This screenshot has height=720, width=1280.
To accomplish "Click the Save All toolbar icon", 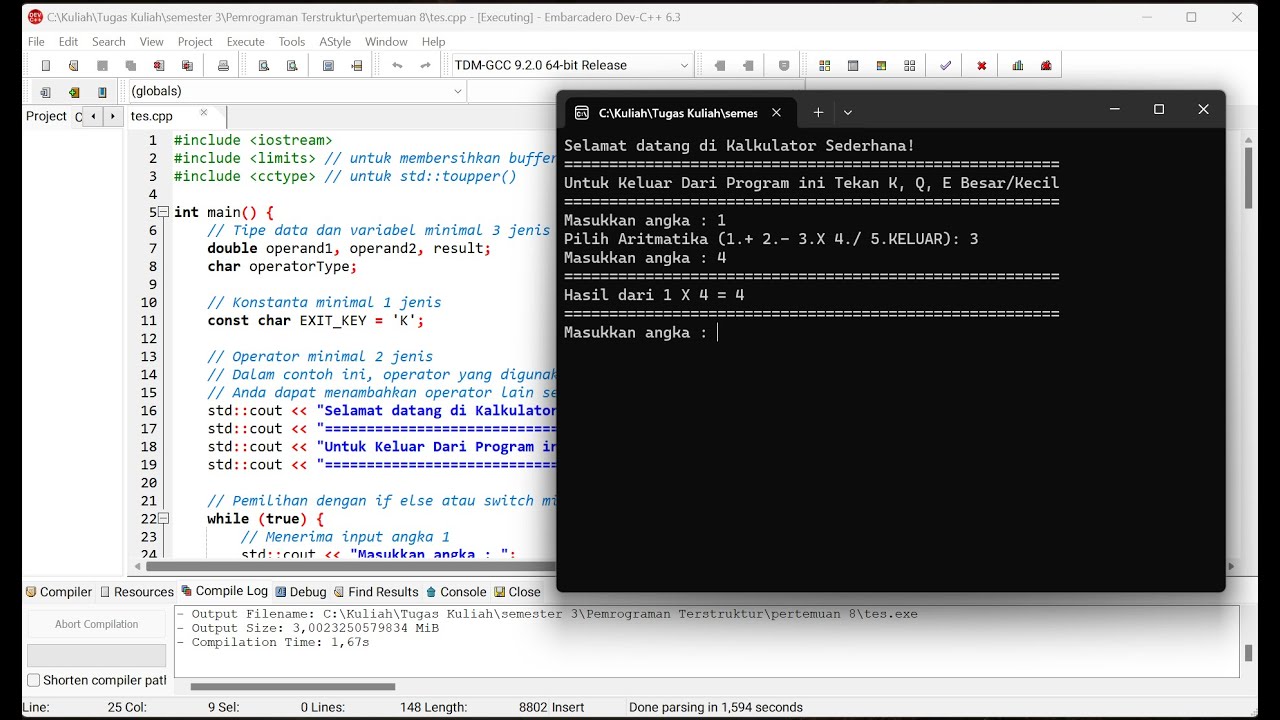I will (x=131, y=66).
